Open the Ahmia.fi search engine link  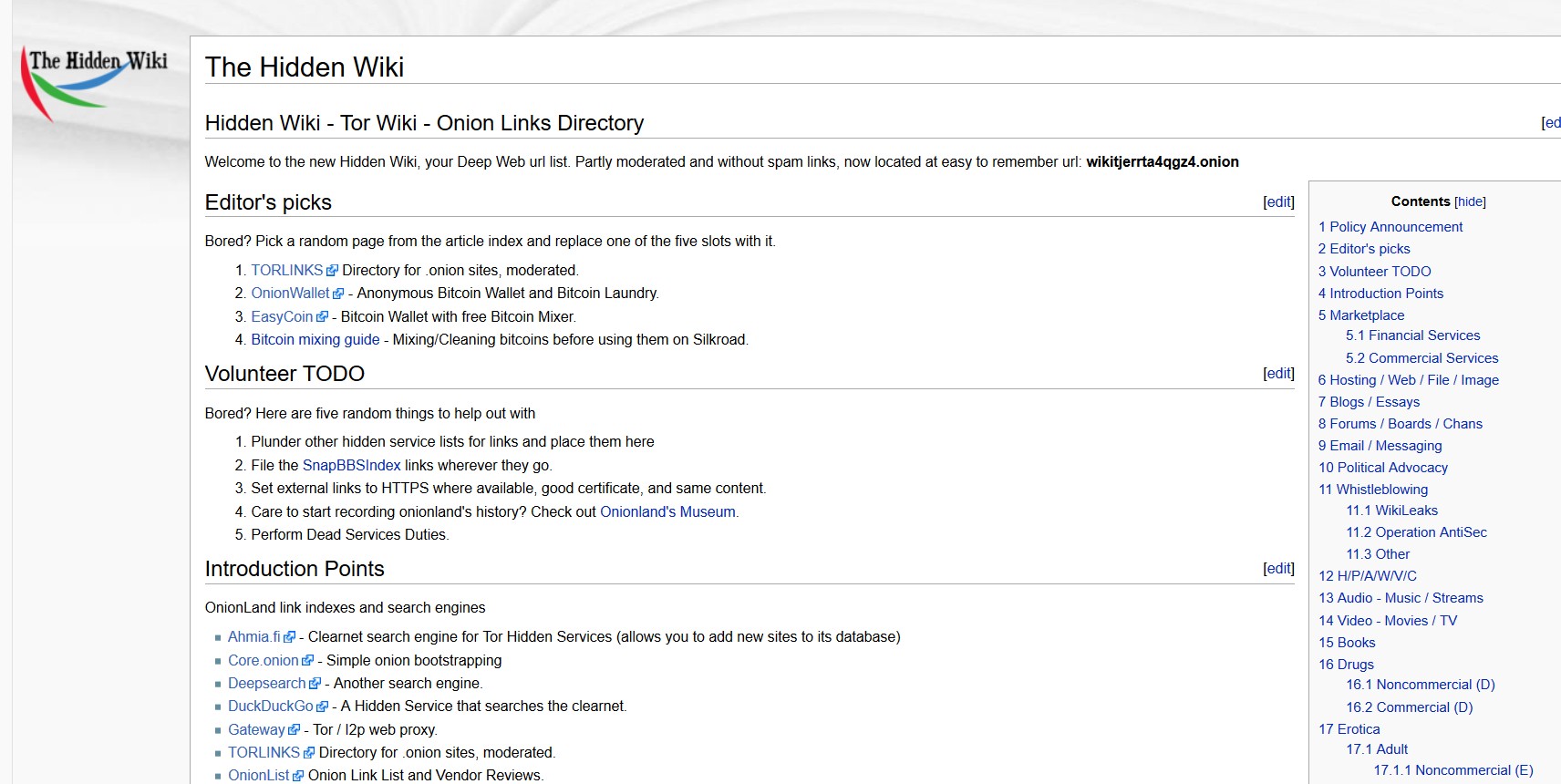(254, 637)
